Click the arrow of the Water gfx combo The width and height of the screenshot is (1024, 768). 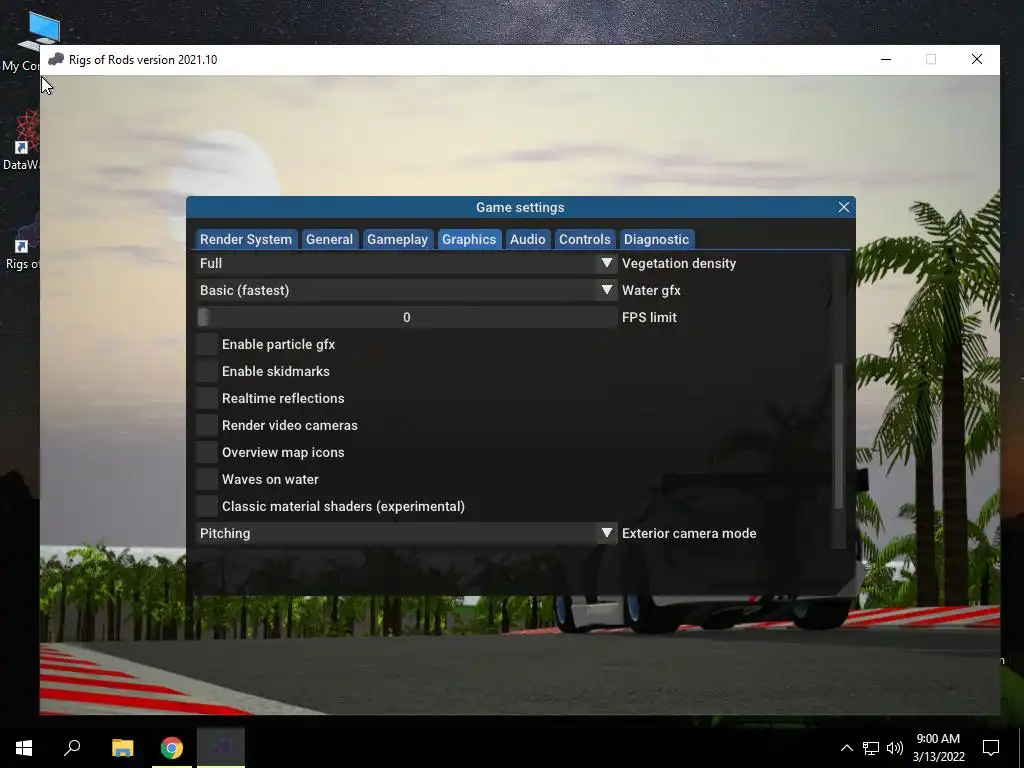pyautogui.click(x=607, y=290)
